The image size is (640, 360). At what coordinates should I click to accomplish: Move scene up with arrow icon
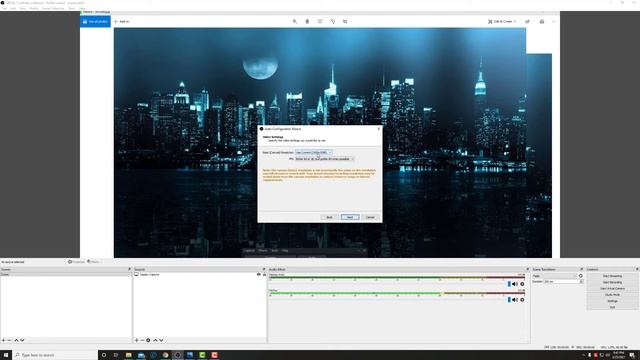tap(16, 340)
